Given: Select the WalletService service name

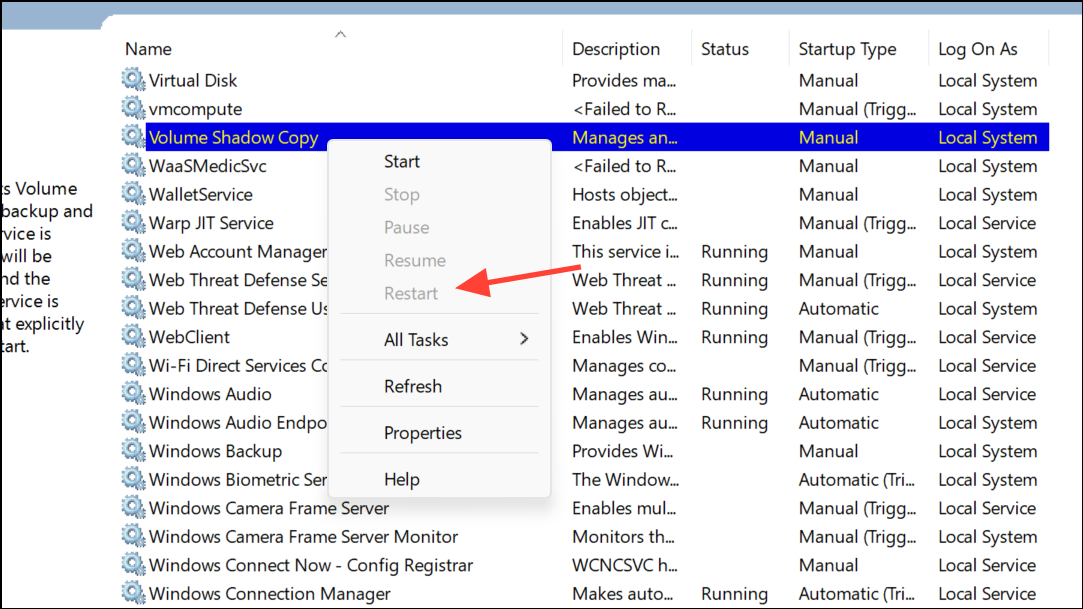Looking at the screenshot, I should [x=200, y=195].
